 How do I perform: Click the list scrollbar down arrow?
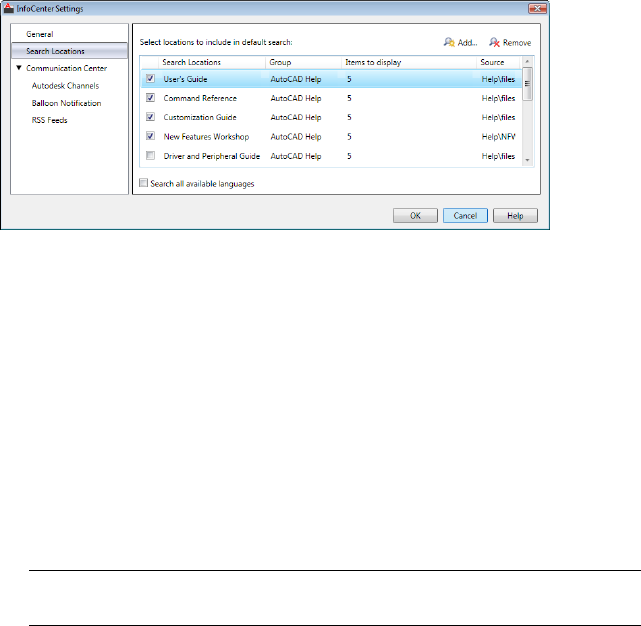tap(527, 160)
